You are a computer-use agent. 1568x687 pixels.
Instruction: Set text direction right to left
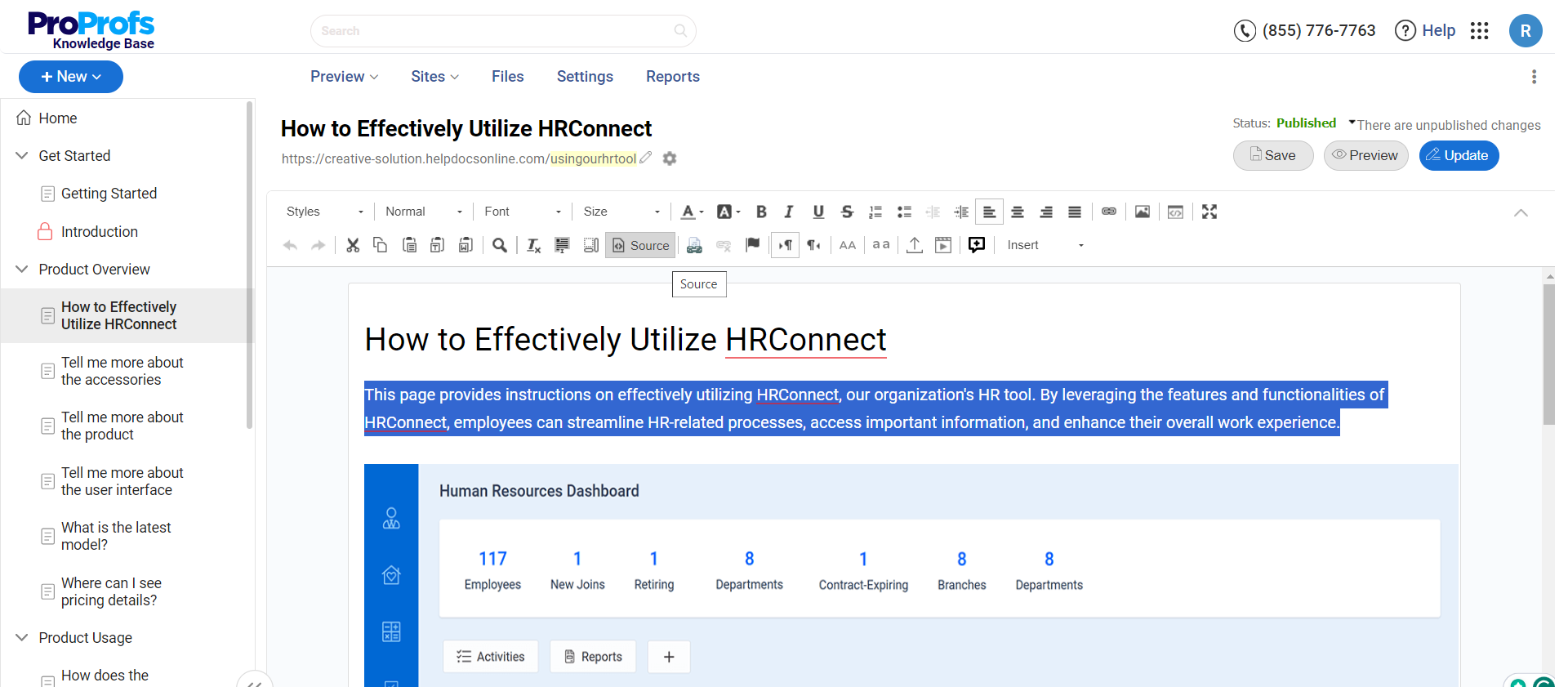click(x=814, y=245)
